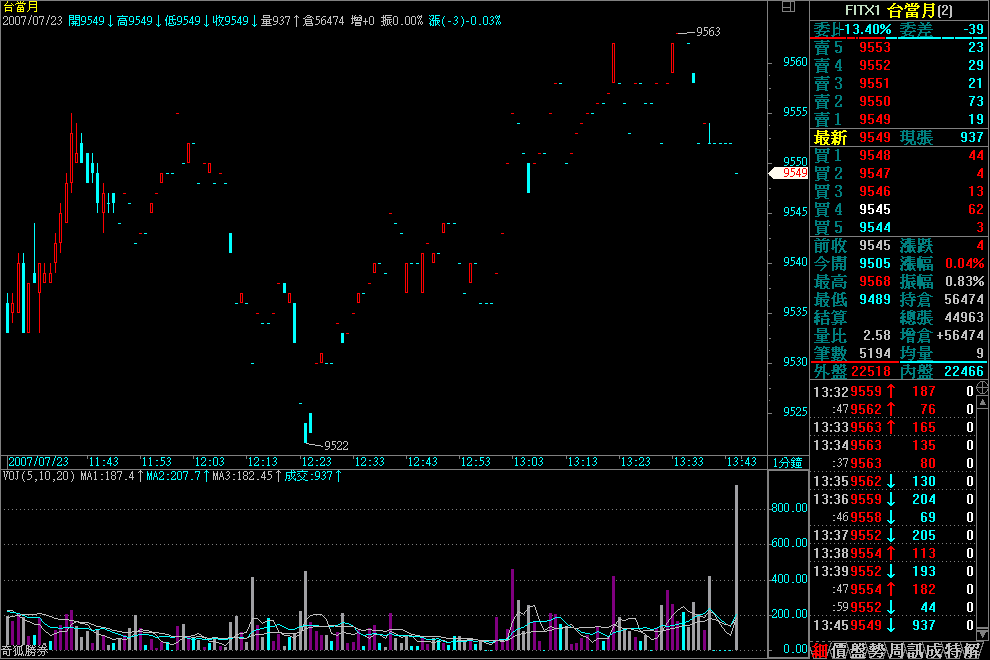
Task: Open the 1分鐘 timeframe selector
Action: (787, 462)
